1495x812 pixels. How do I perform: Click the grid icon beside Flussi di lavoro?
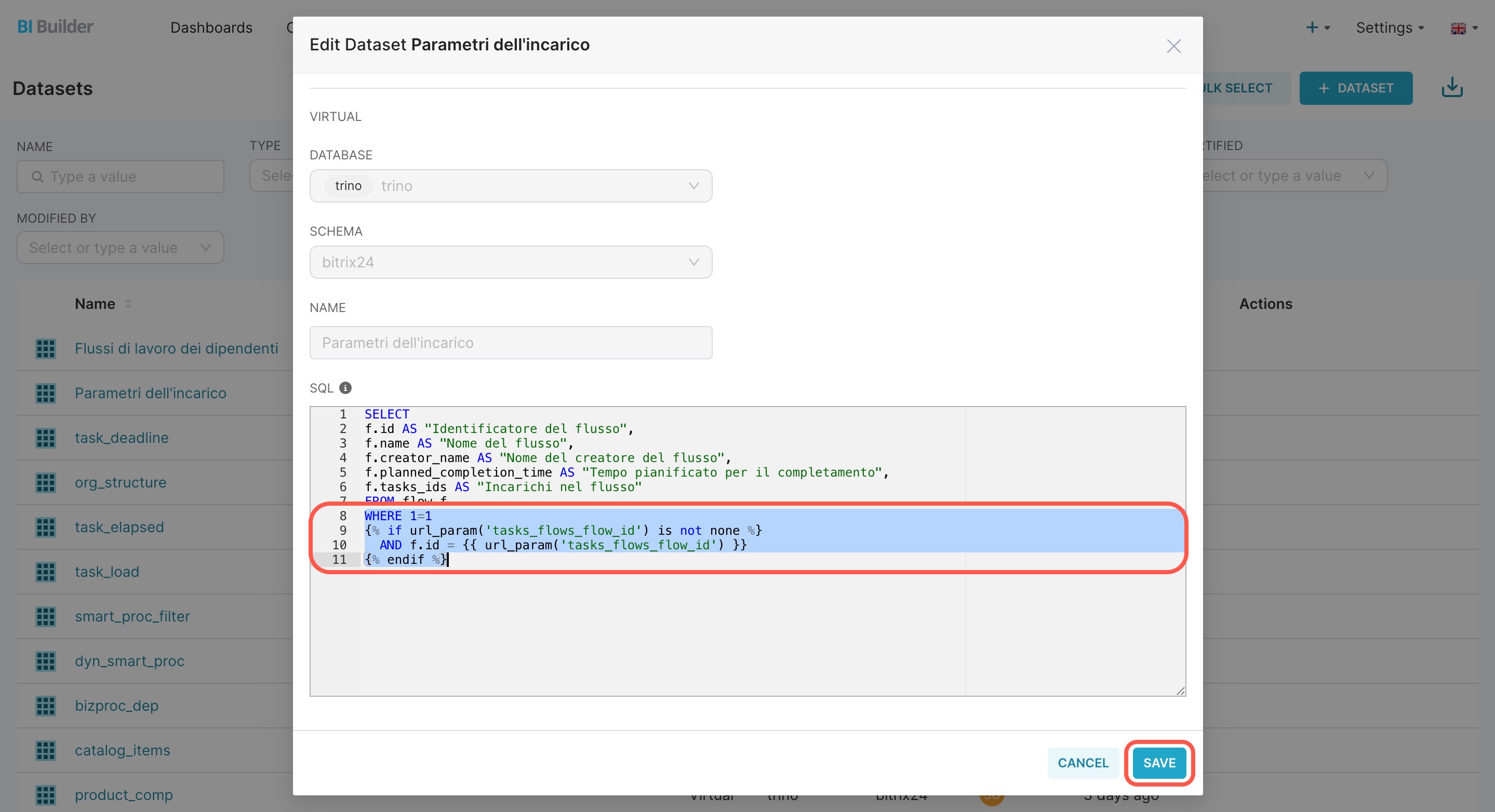[x=45, y=348]
